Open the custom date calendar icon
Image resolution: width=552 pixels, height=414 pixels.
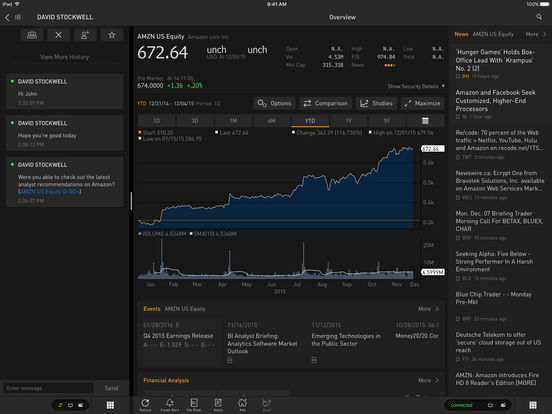coord(425,121)
